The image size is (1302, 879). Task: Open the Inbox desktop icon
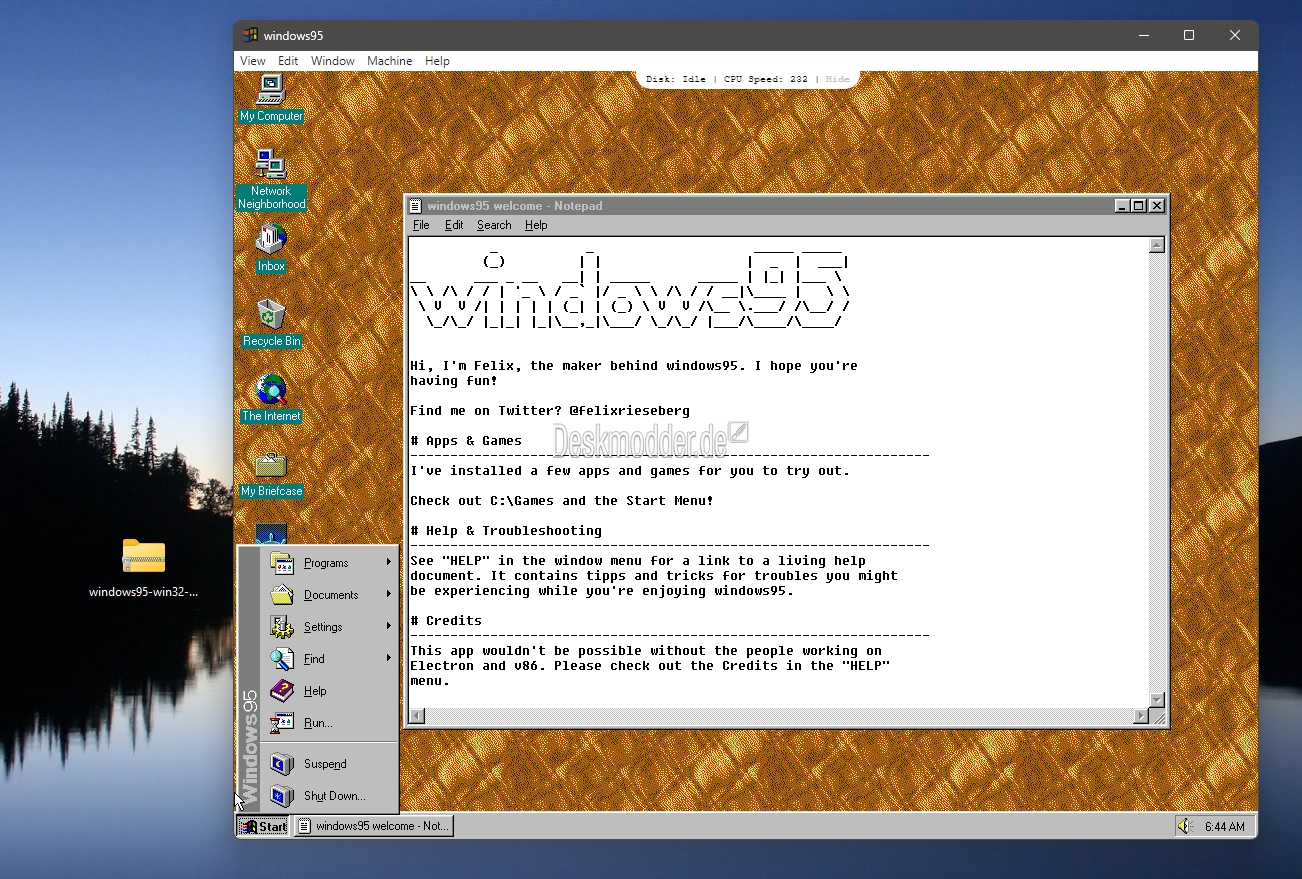(271, 248)
